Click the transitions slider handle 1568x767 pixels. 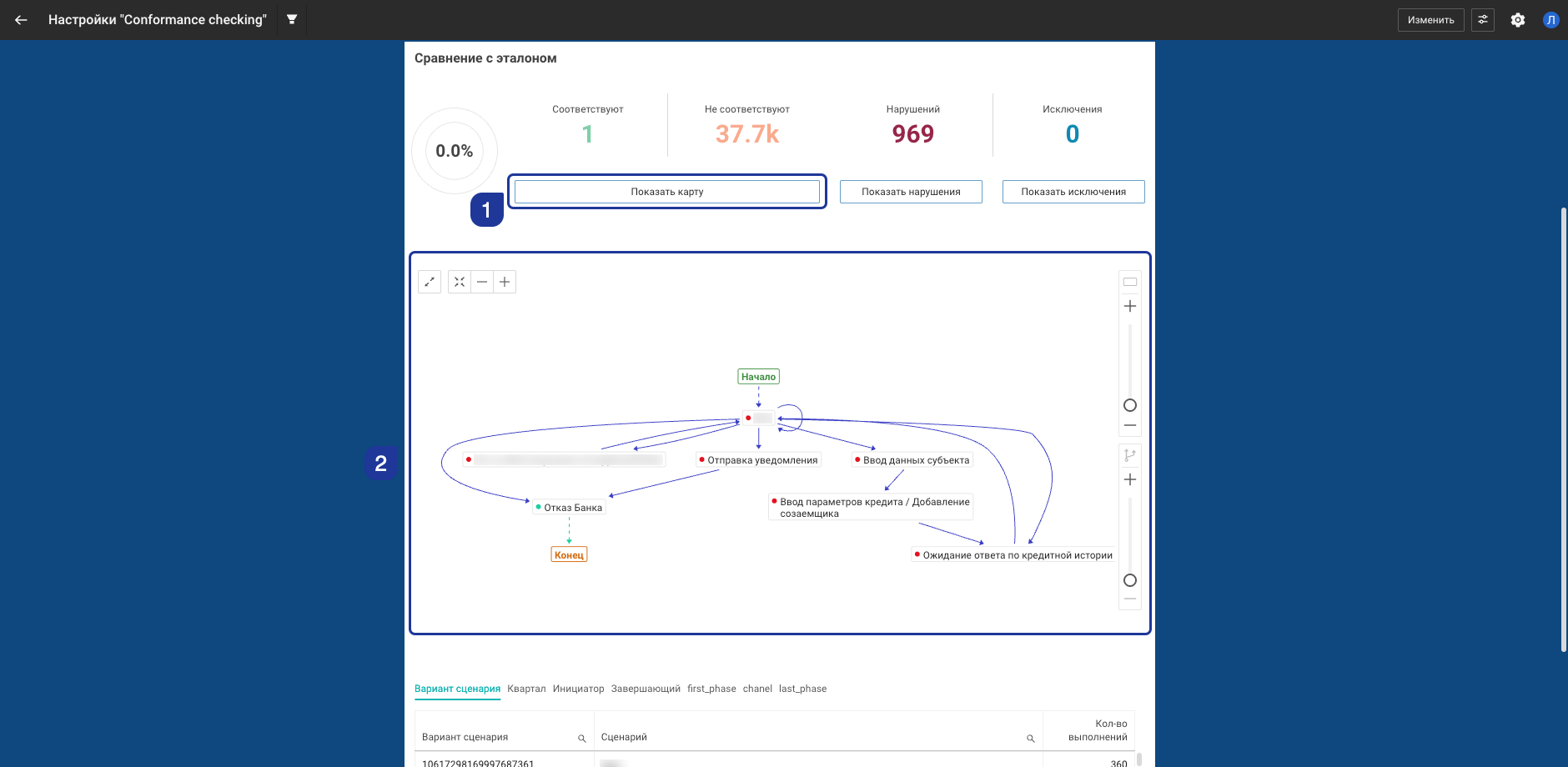click(1130, 580)
